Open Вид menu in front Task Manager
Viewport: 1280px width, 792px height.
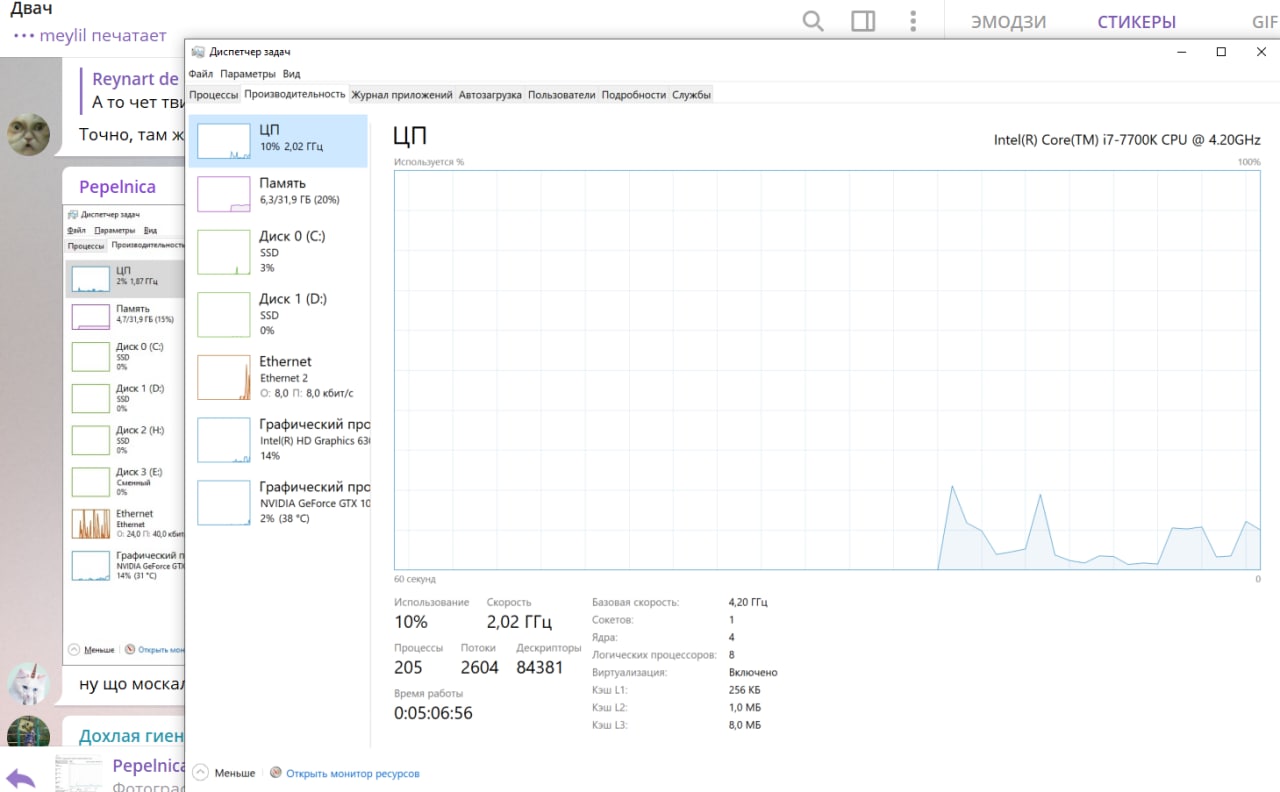coord(291,74)
